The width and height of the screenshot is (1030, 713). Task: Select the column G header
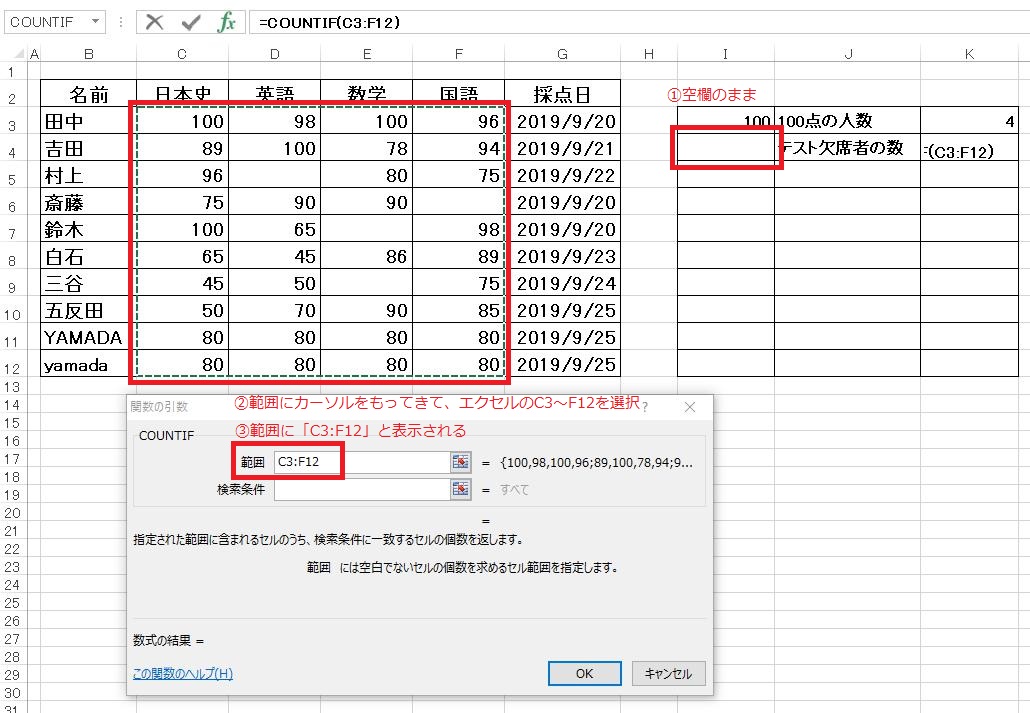[x=562, y=53]
